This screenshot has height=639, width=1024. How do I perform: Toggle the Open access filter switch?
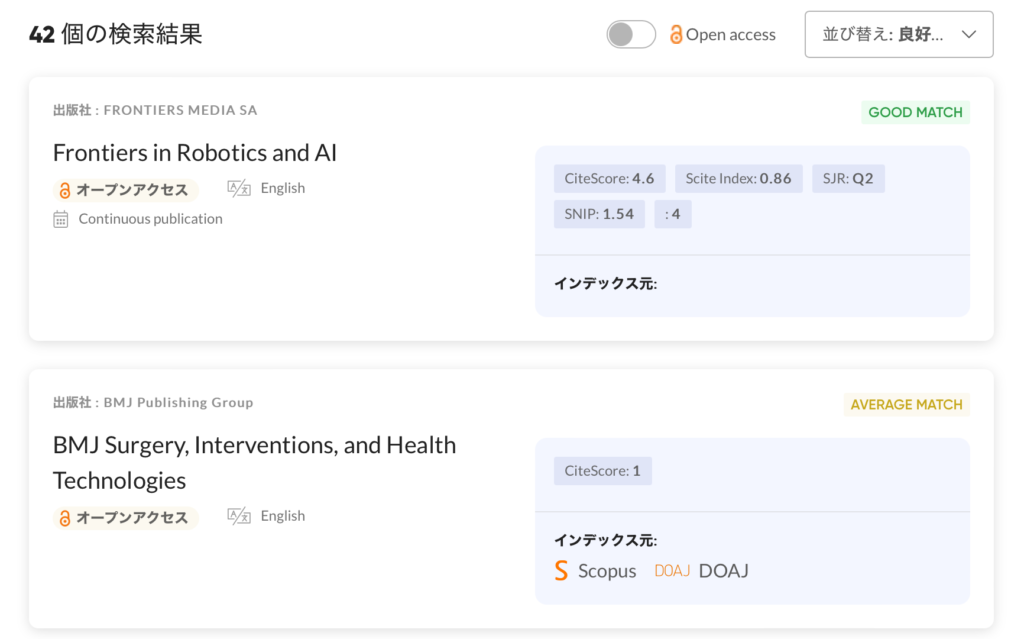tap(631, 34)
